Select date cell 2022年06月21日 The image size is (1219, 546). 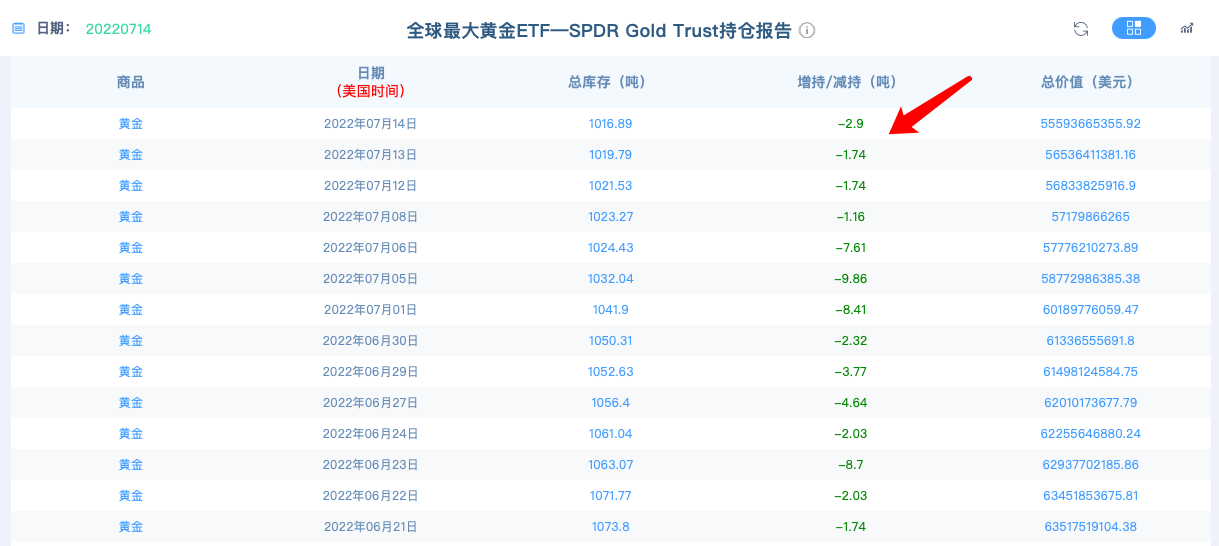click(370, 527)
